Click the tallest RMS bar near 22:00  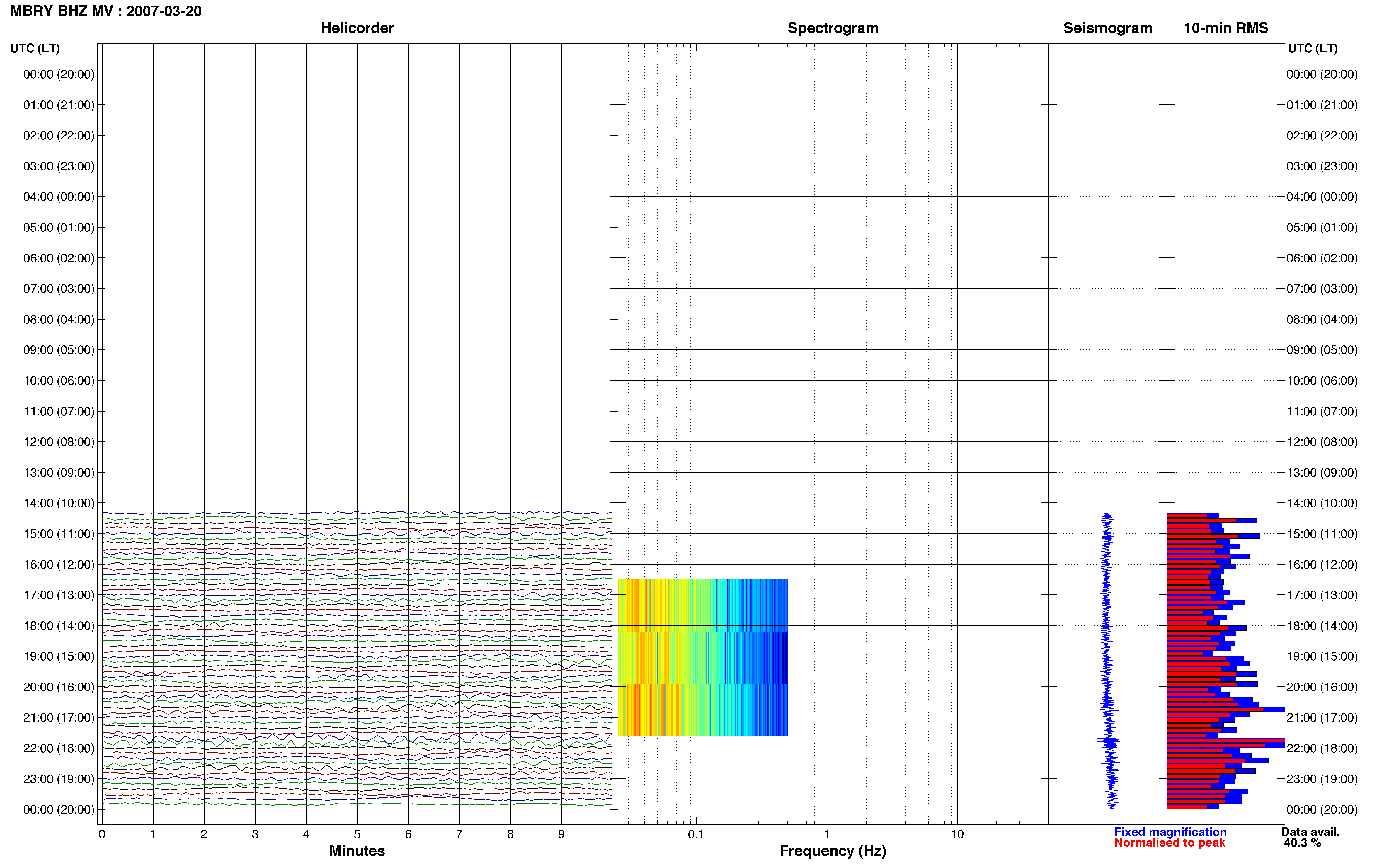point(1225,741)
